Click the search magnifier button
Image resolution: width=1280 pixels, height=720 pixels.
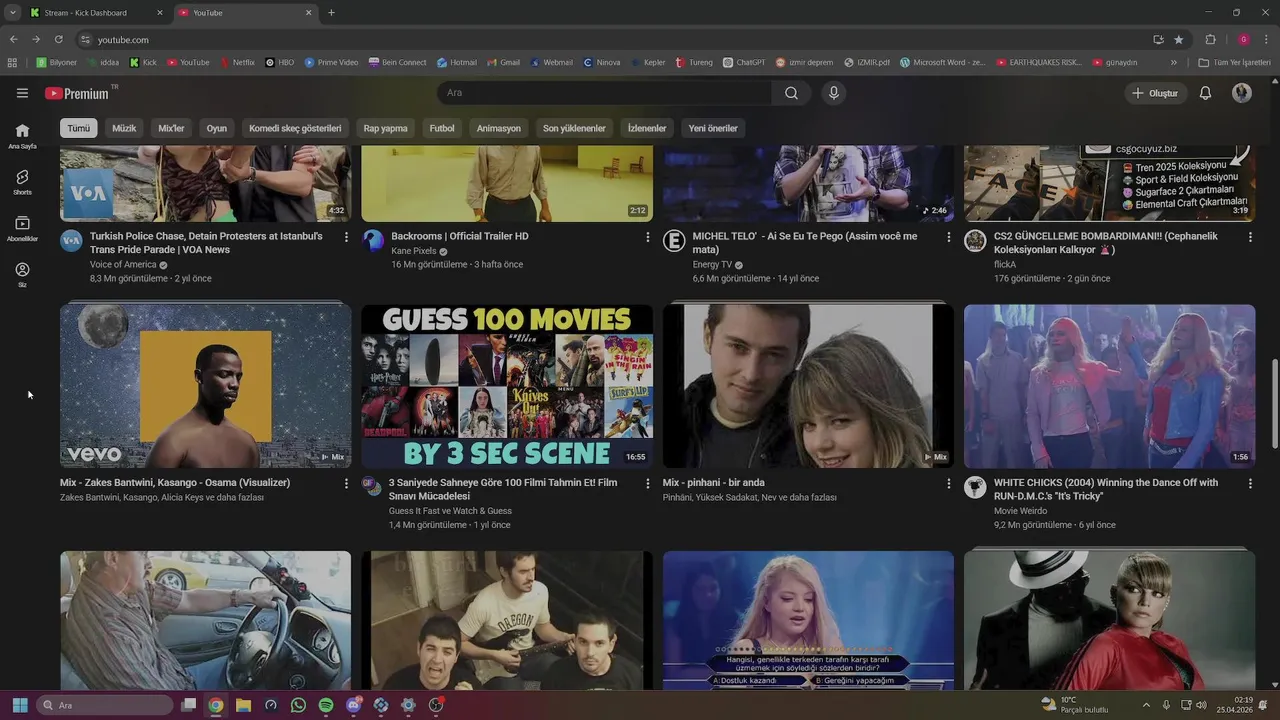(x=791, y=93)
